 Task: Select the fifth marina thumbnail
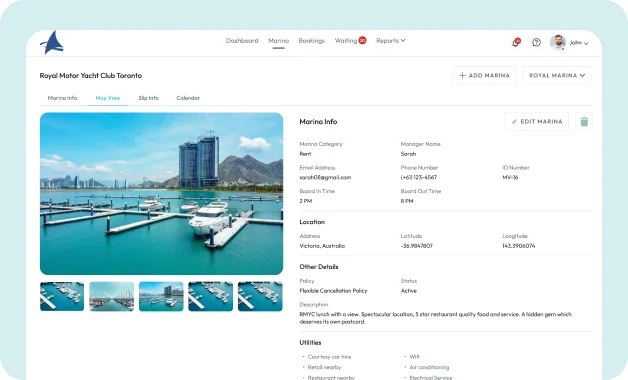(260, 296)
